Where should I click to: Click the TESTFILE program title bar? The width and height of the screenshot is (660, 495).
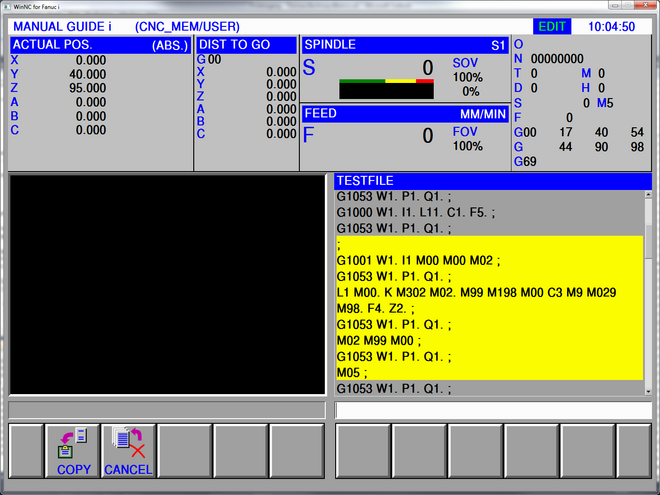click(492, 181)
